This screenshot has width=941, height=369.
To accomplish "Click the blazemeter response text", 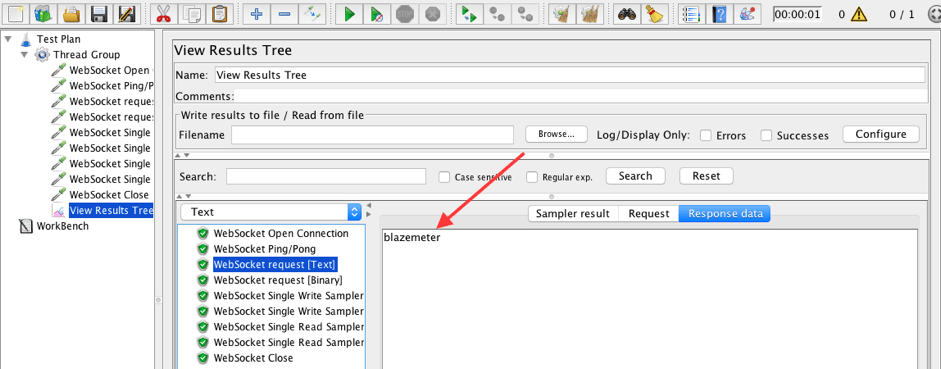I will tap(412, 238).
